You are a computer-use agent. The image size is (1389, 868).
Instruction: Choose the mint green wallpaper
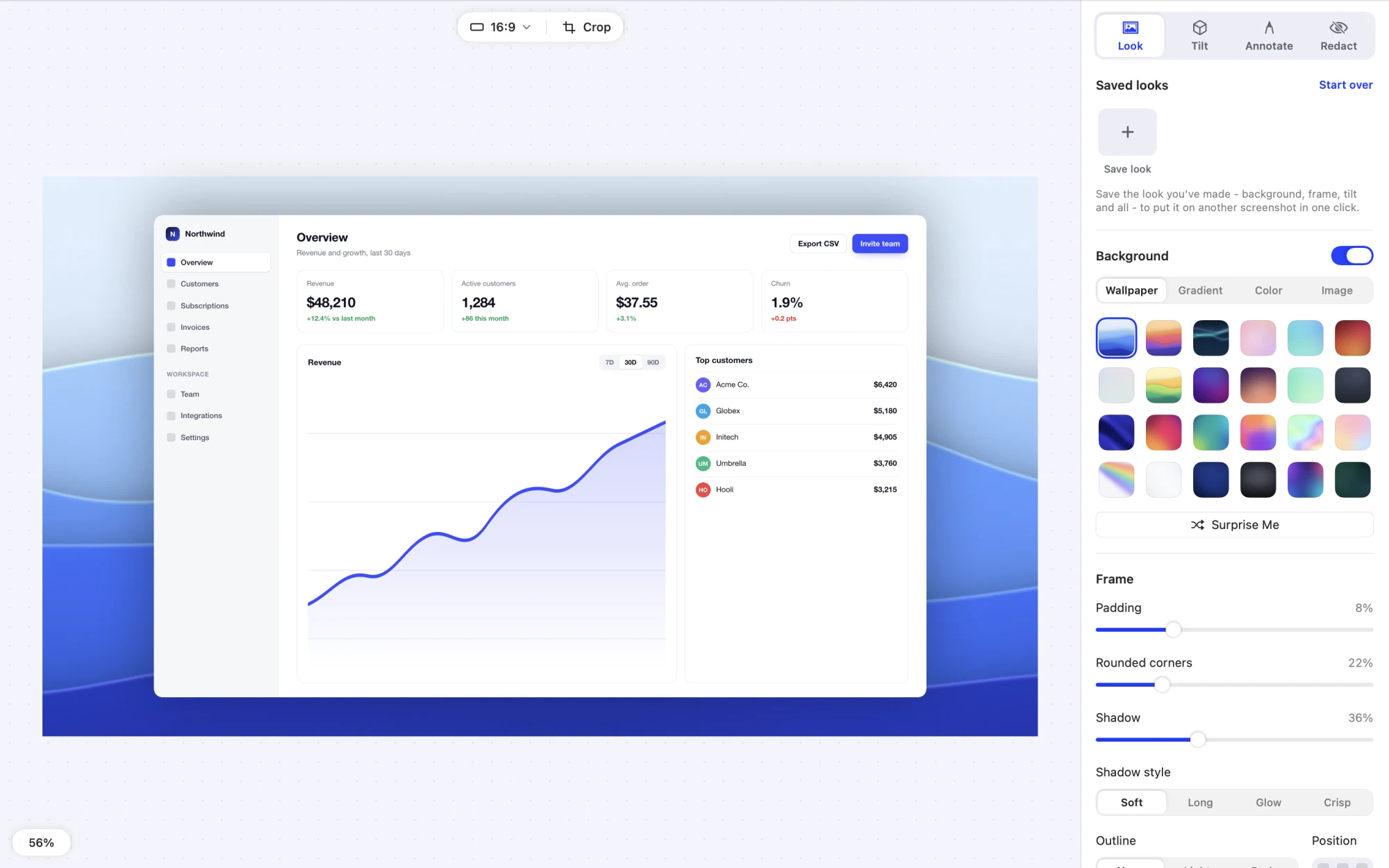(1305, 385)
